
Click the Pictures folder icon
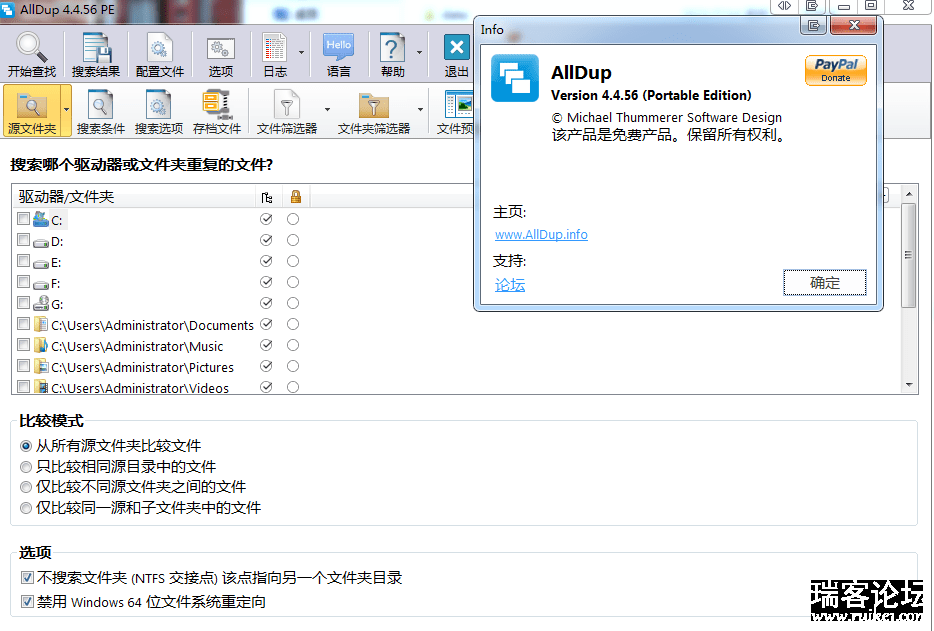pyautogui.click(x=41, y=366)
